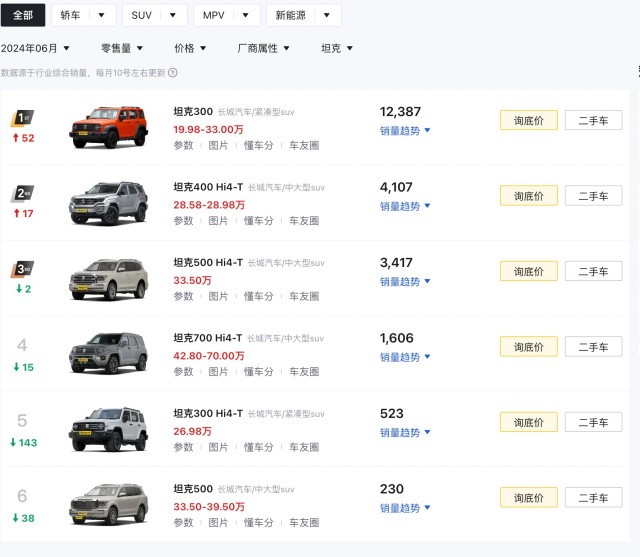Screen dimensions: 640x557
Task: Click 二手车 for 坦克500 Hi4-T
Action: [x=593, y=271]
